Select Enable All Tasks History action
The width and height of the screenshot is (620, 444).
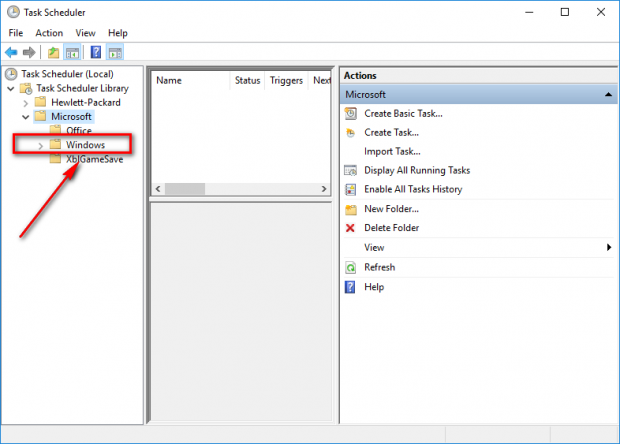click(413, 189)
